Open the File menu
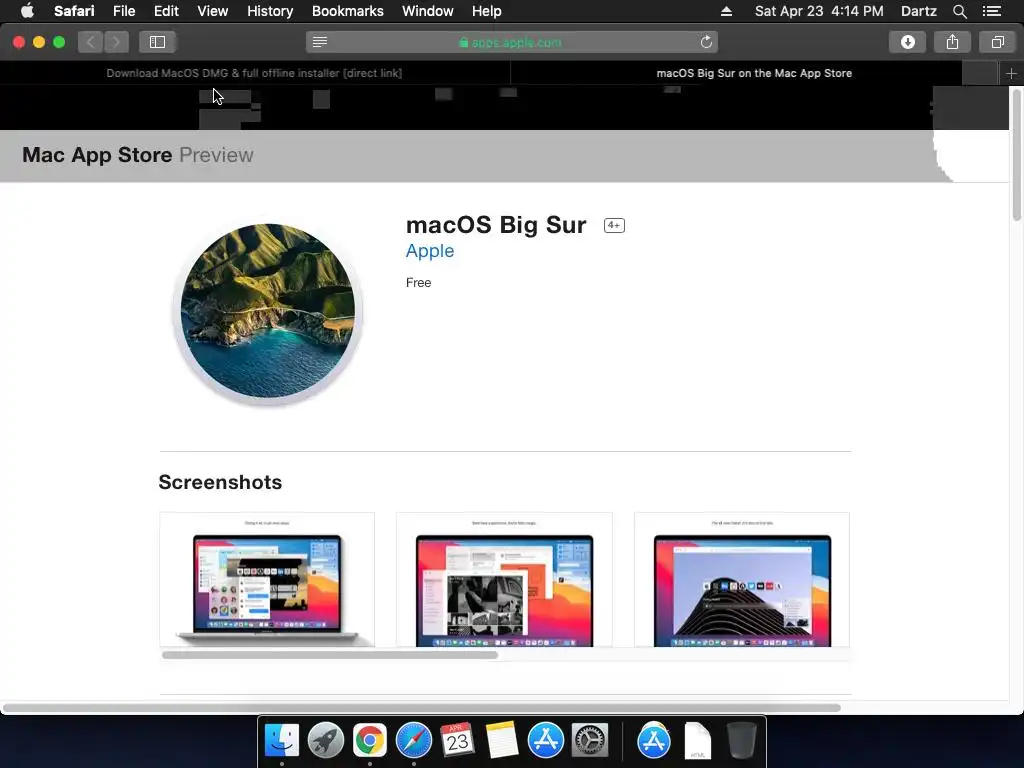Viewport: 1024px width, 768px height. coord(124,11)
